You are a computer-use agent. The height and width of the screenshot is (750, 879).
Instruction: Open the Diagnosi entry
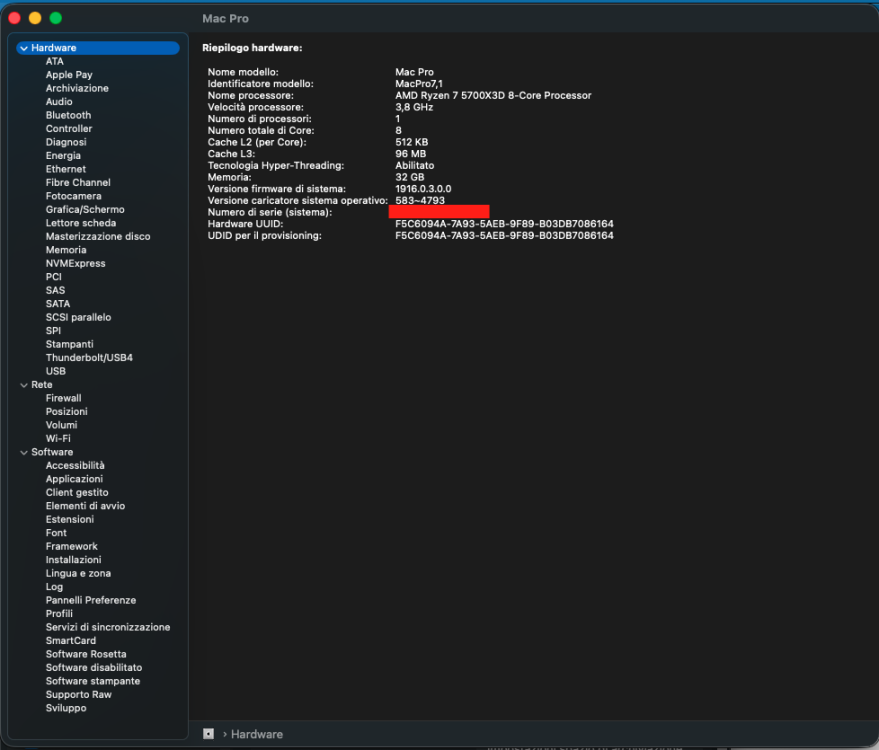point(66,142)
